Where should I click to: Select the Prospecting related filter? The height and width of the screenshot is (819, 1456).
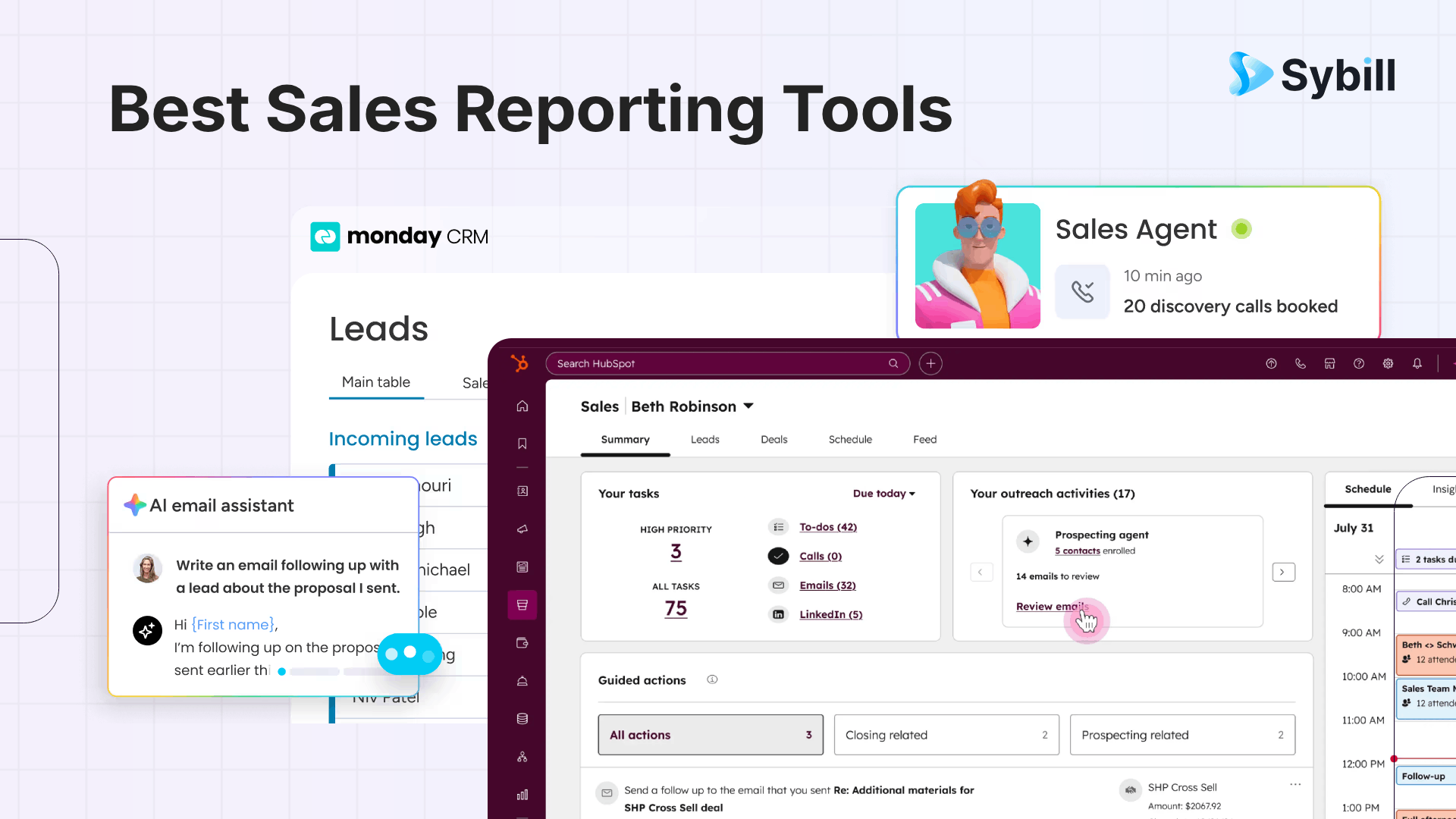1182,735
